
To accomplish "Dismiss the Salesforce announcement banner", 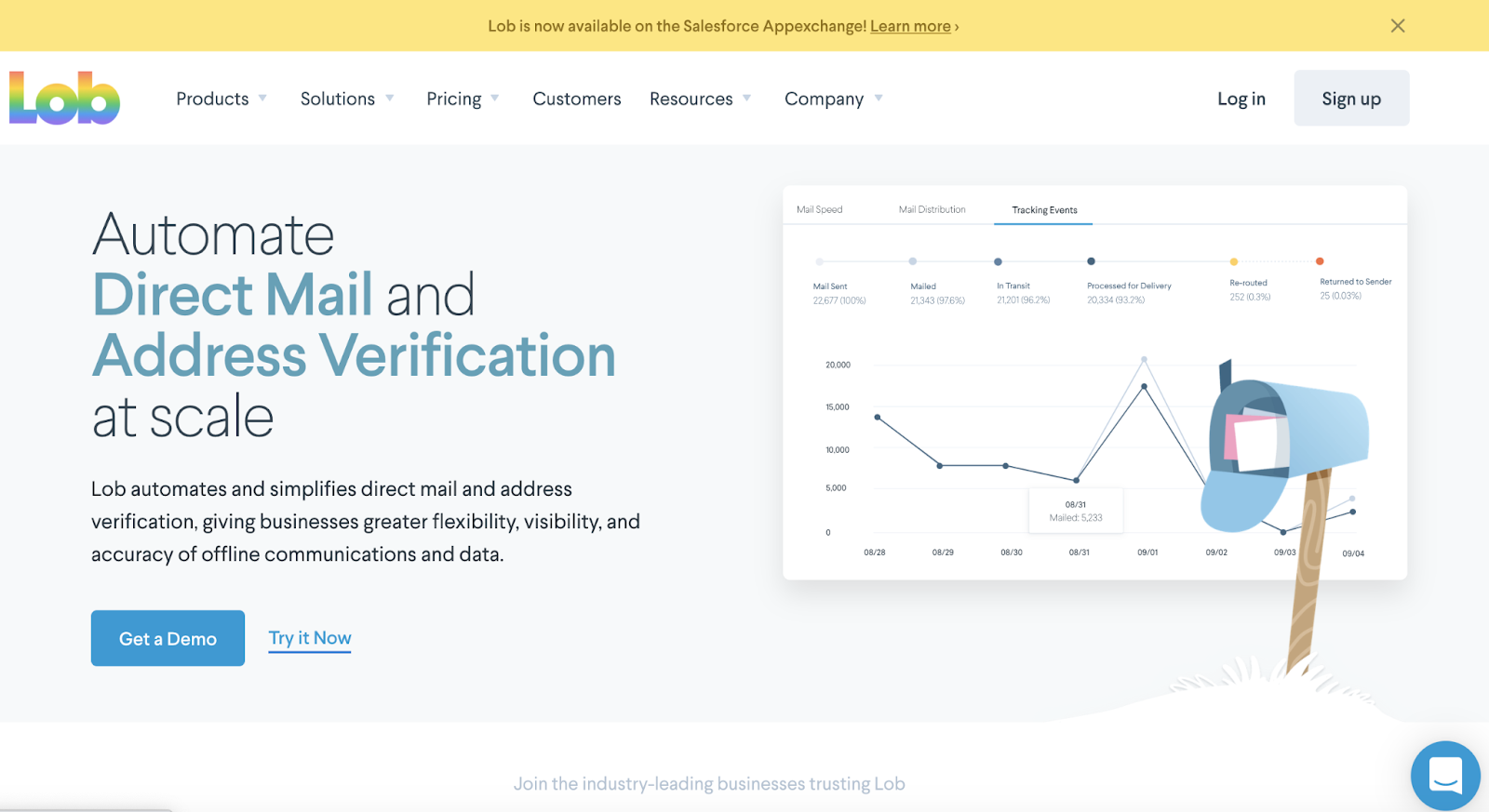I will [x=1398, y=26].
